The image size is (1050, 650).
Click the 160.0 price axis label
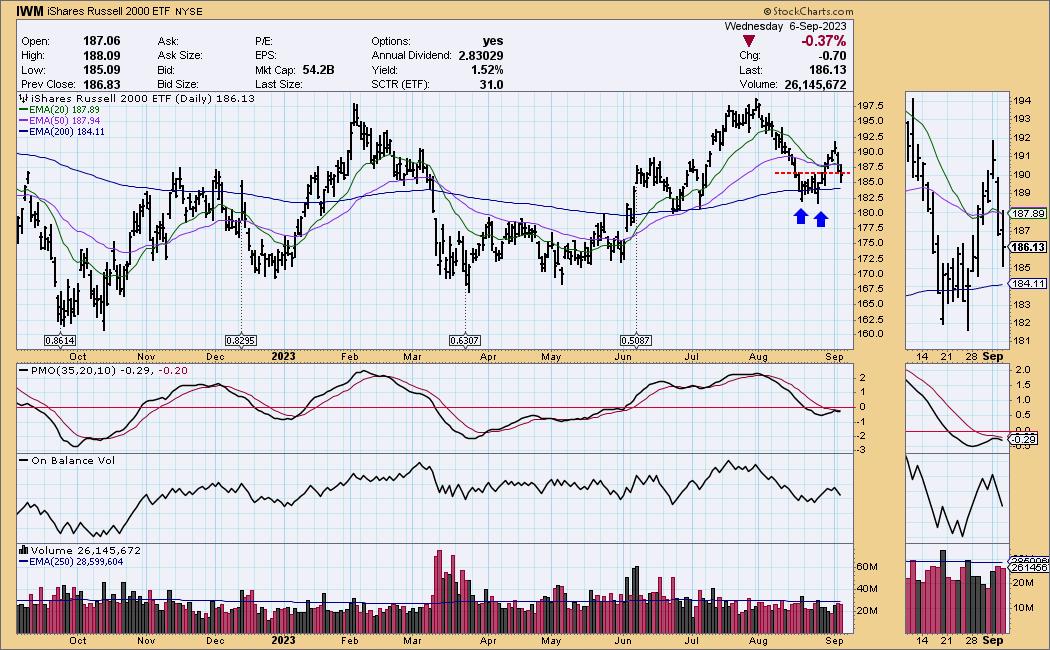869,334
